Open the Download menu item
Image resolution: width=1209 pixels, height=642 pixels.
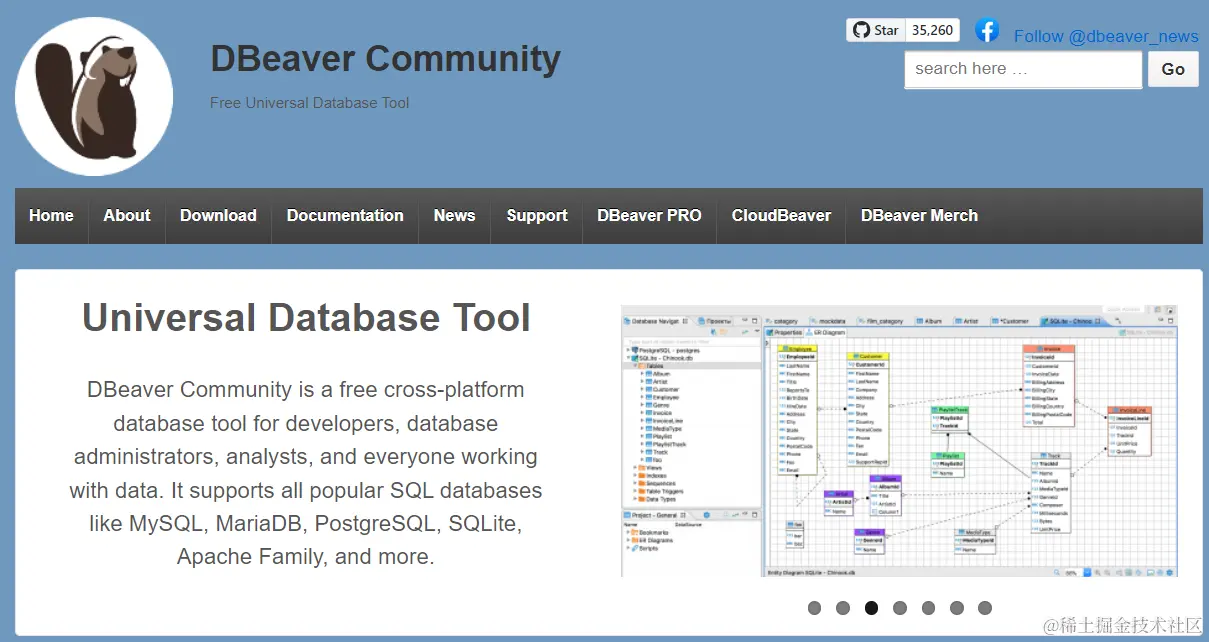tap(218, 216)
